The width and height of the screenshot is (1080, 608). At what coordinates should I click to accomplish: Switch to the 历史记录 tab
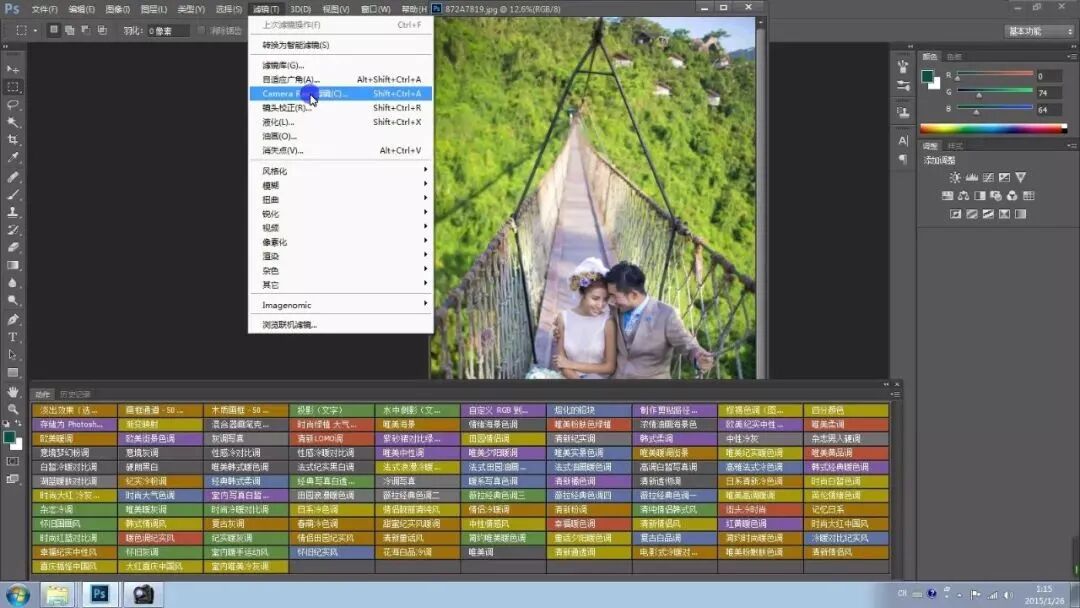pyautogui.click(x=75, y=394)
